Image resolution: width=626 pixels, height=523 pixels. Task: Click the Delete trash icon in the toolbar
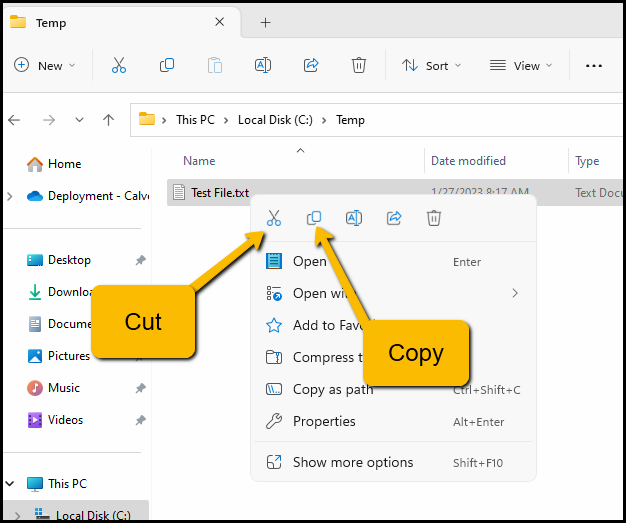pyautogui.click(x=359, y=65)
